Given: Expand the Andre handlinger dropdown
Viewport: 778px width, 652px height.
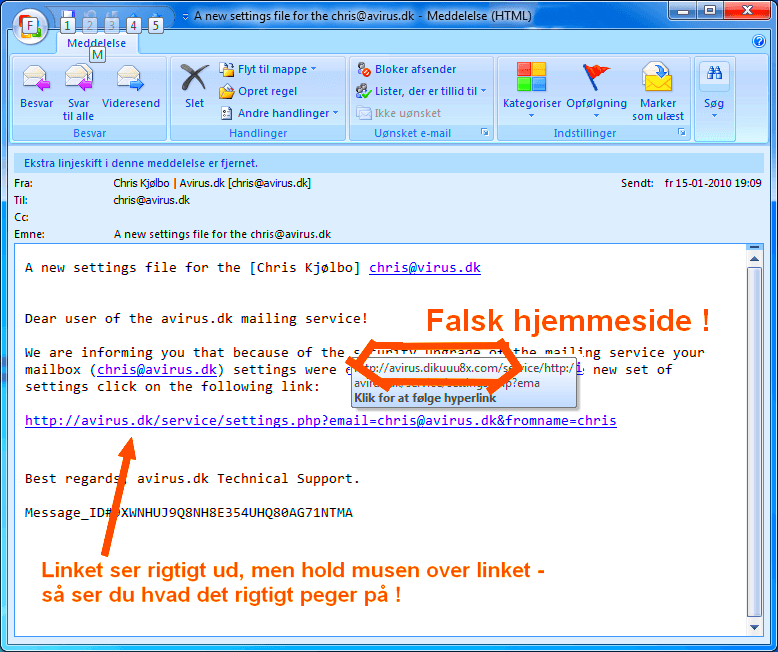Looking at the screenshot, I should (334, 113).
